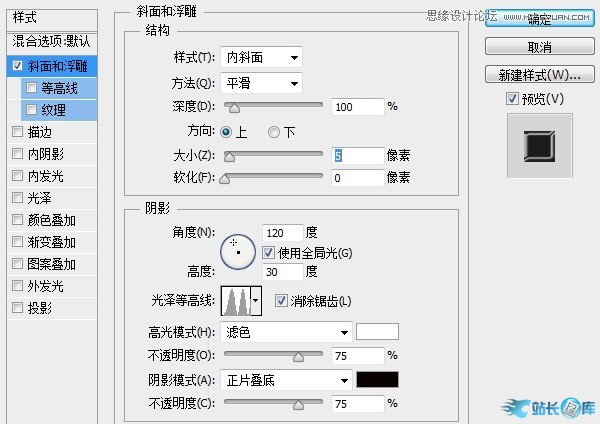This screenshot has height=424, width=600.
Task: Click the gloss contour curve thumbnail
Action: [x=234, y=301]
